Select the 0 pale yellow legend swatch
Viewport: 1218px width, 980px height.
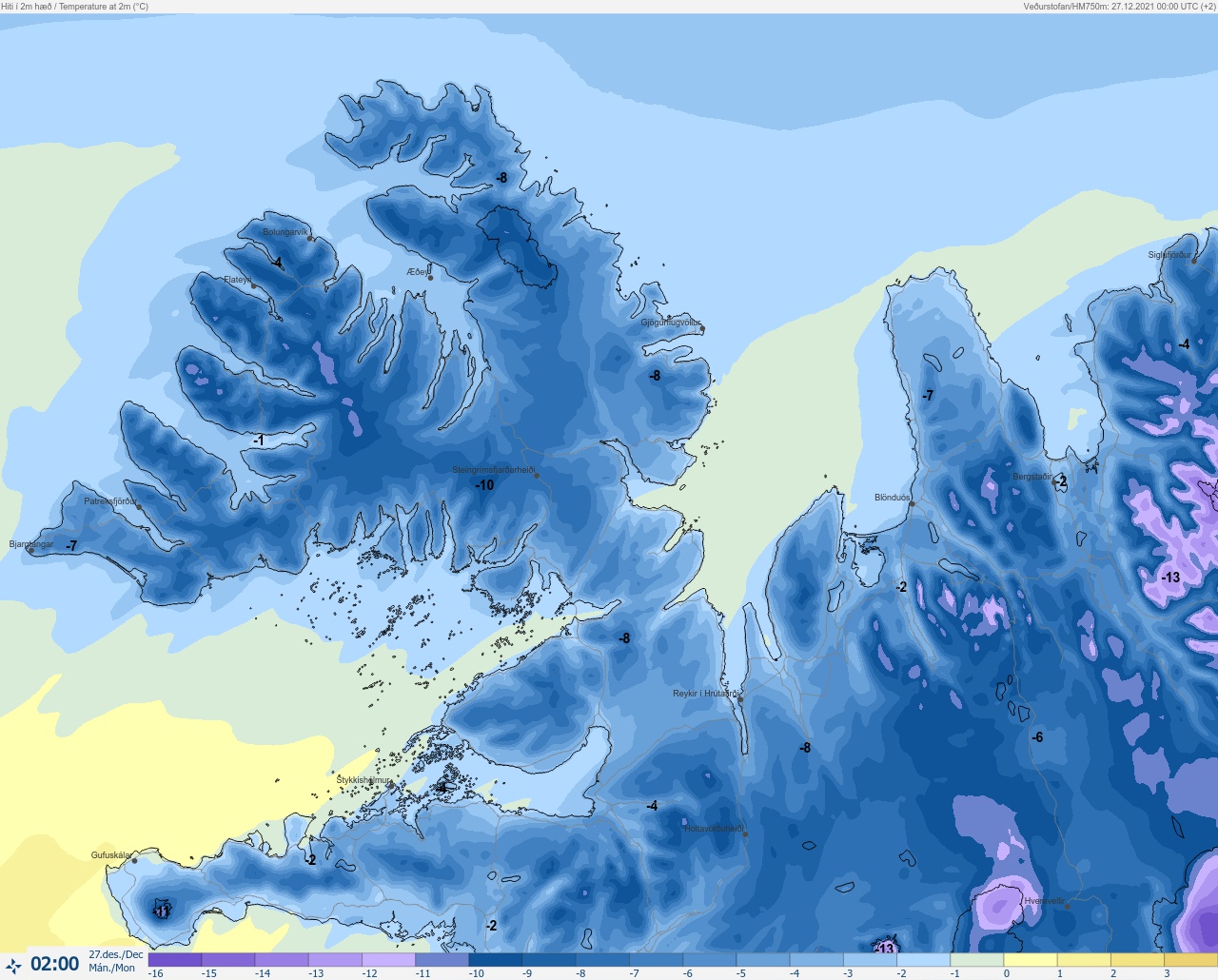coord(1030,960)
